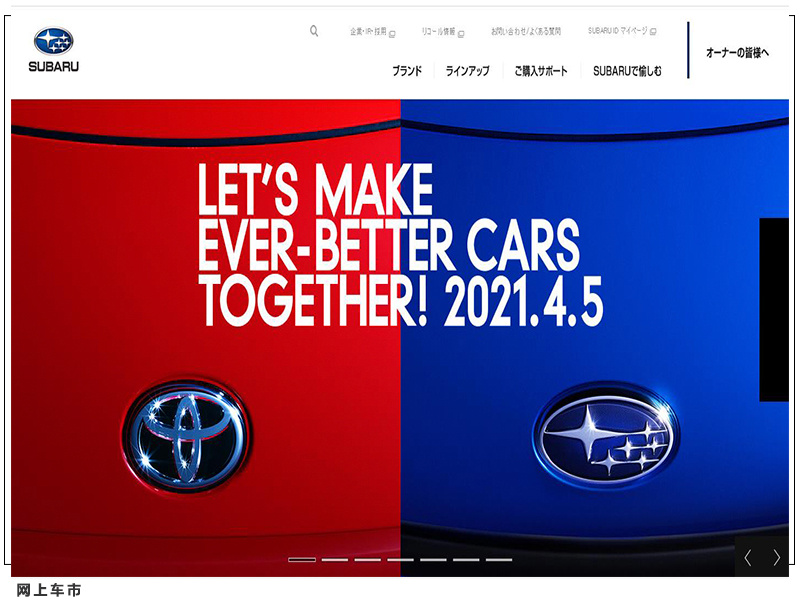The width and height of the screenshot is (800, 600).
Task: Go to オーナーの皆様へ page
Action: [x=737, y=53]
